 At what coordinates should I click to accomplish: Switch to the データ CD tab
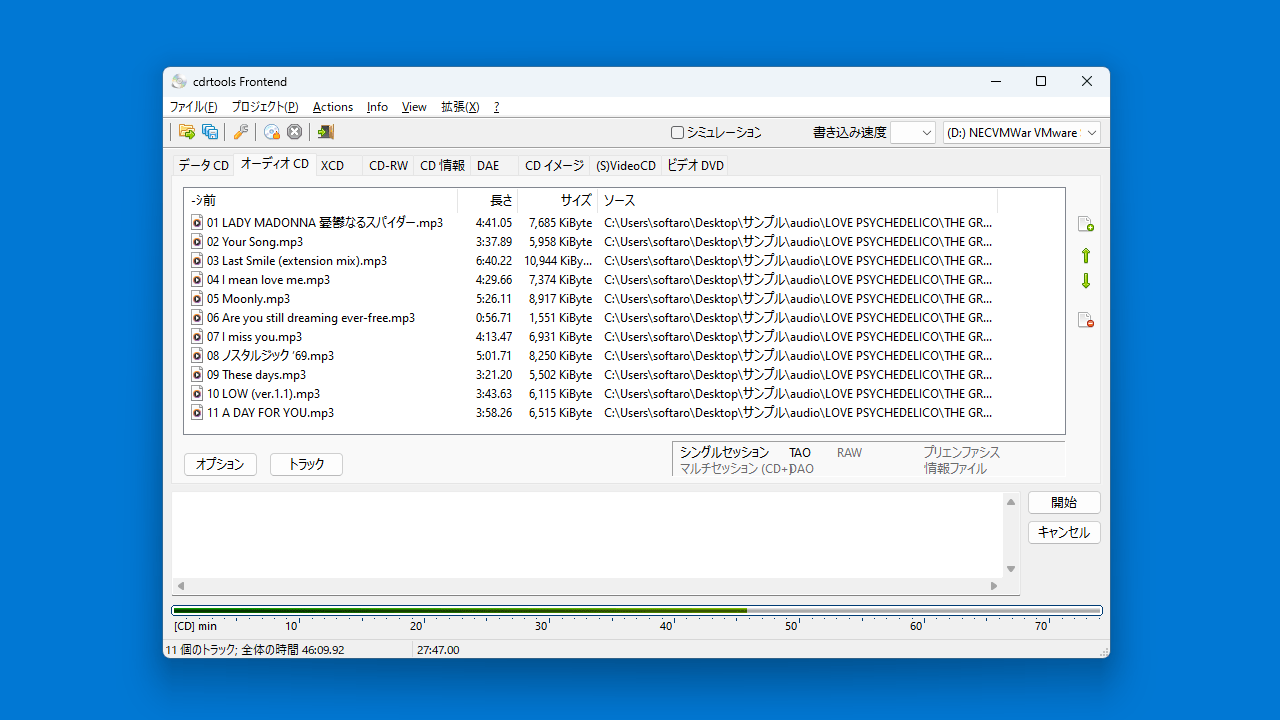(x=204, y=166)
